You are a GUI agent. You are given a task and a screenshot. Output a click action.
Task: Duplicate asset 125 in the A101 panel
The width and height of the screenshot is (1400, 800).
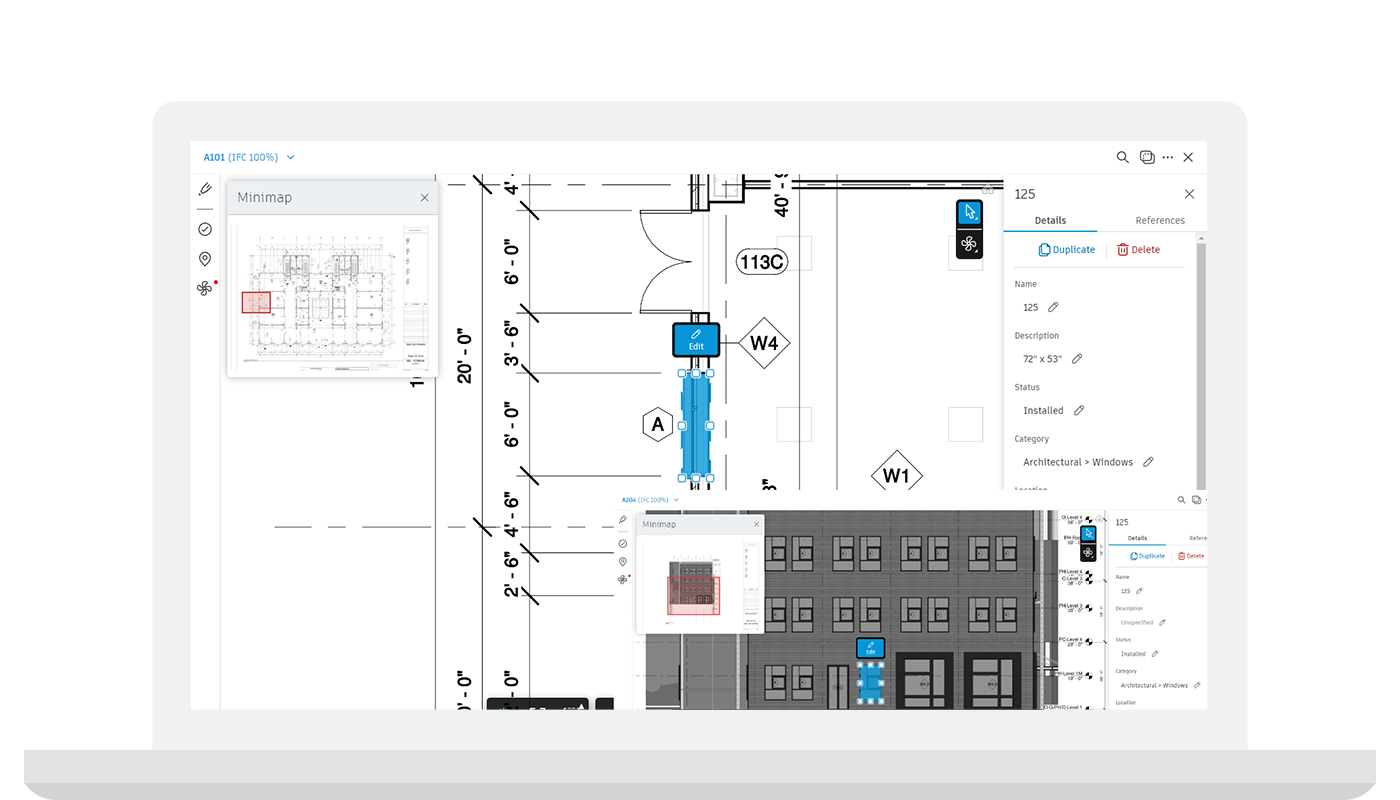[x=1067, y=250]
